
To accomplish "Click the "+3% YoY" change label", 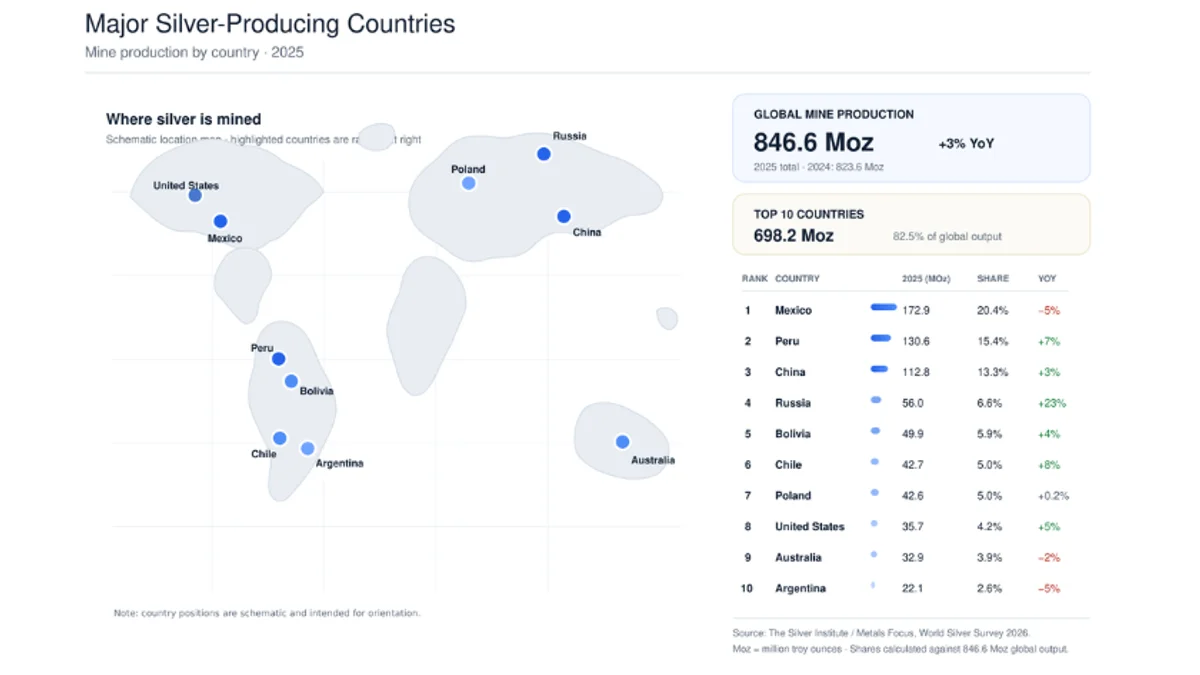I will [x=966, y=144].
